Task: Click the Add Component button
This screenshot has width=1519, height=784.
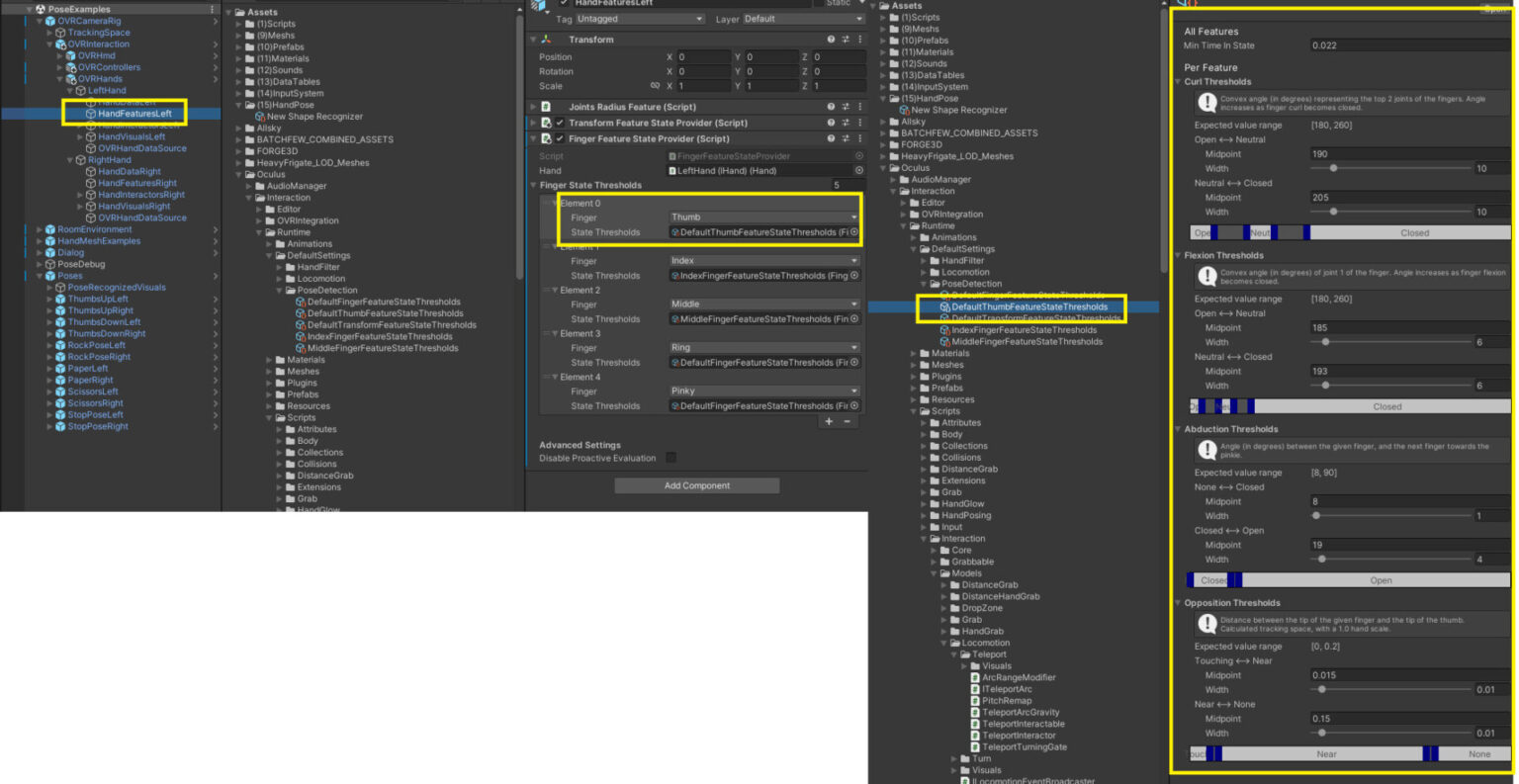Action: pos(697,485)
